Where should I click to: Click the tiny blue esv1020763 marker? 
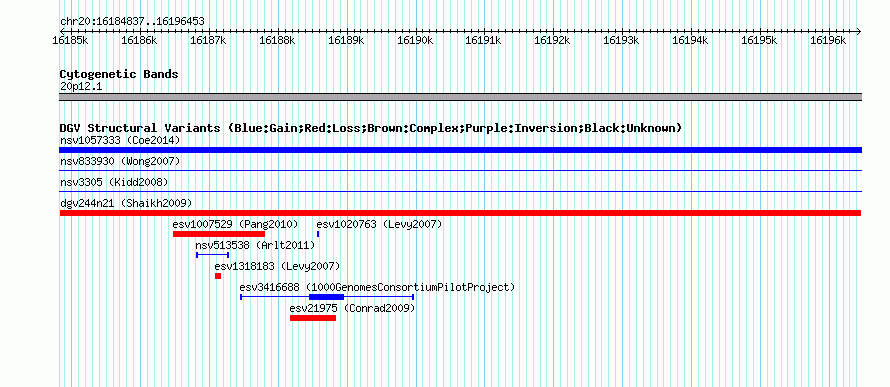click(x=318, y=234)
